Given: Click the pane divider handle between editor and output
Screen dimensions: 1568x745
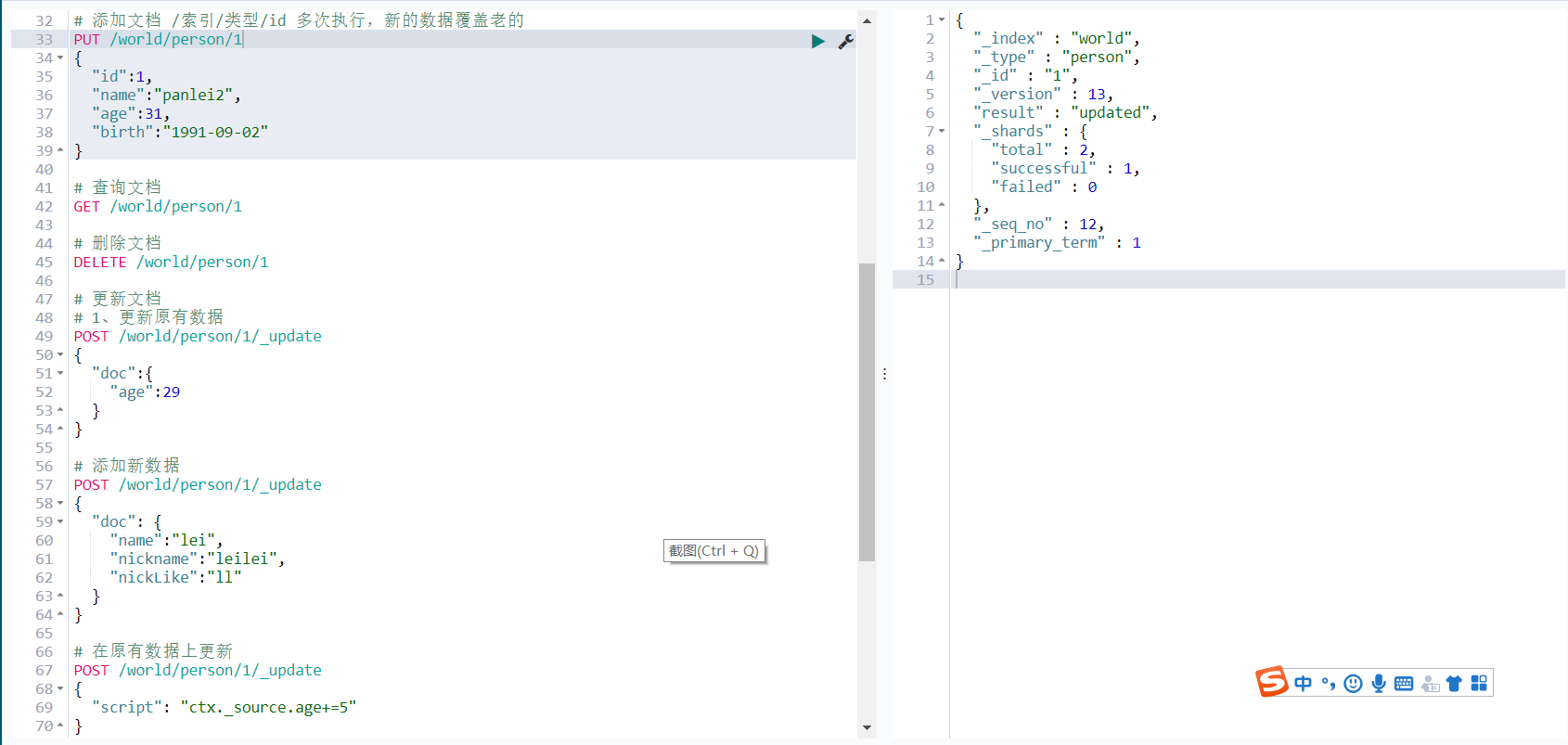Looking at the screenshot, I should pyautogui.click(x=884, y=374).
